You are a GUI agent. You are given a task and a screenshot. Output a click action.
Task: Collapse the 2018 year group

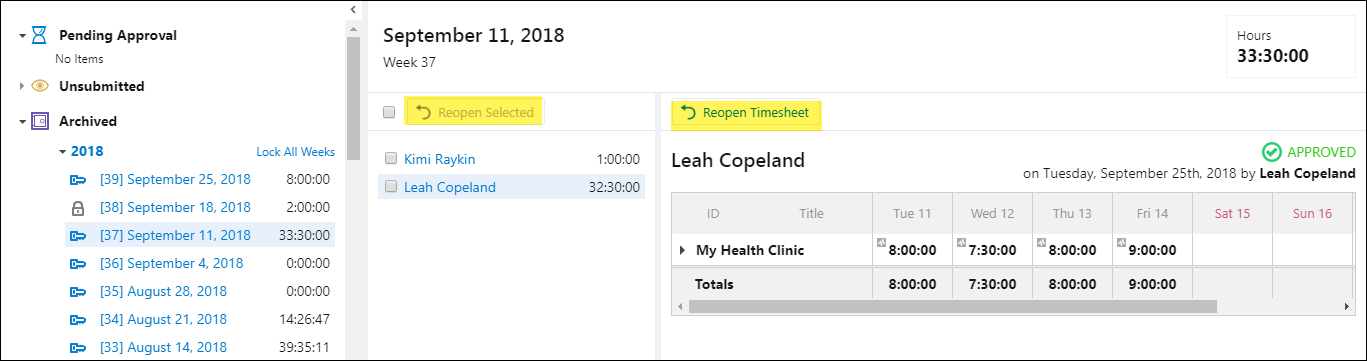click(x=62, y=152)
